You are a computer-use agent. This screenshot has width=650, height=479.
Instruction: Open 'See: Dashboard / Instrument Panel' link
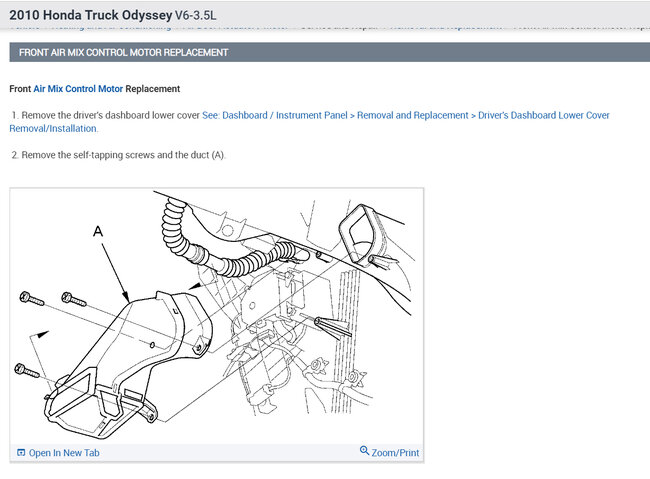click(x=275, y=115)
